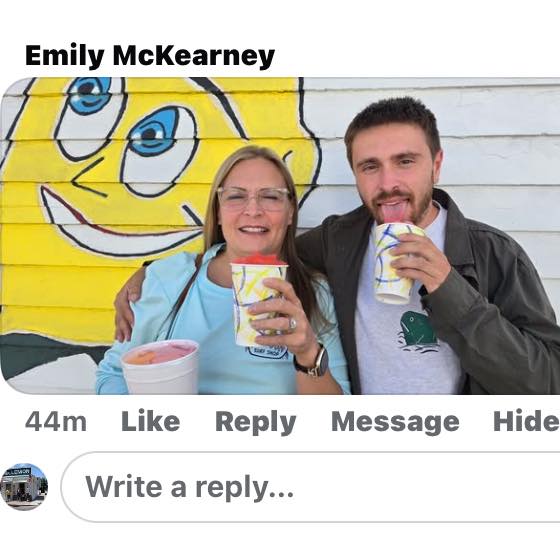Click the page profile avatar thumbnail
Screen dimensions: 560x537
click(24, 487)
